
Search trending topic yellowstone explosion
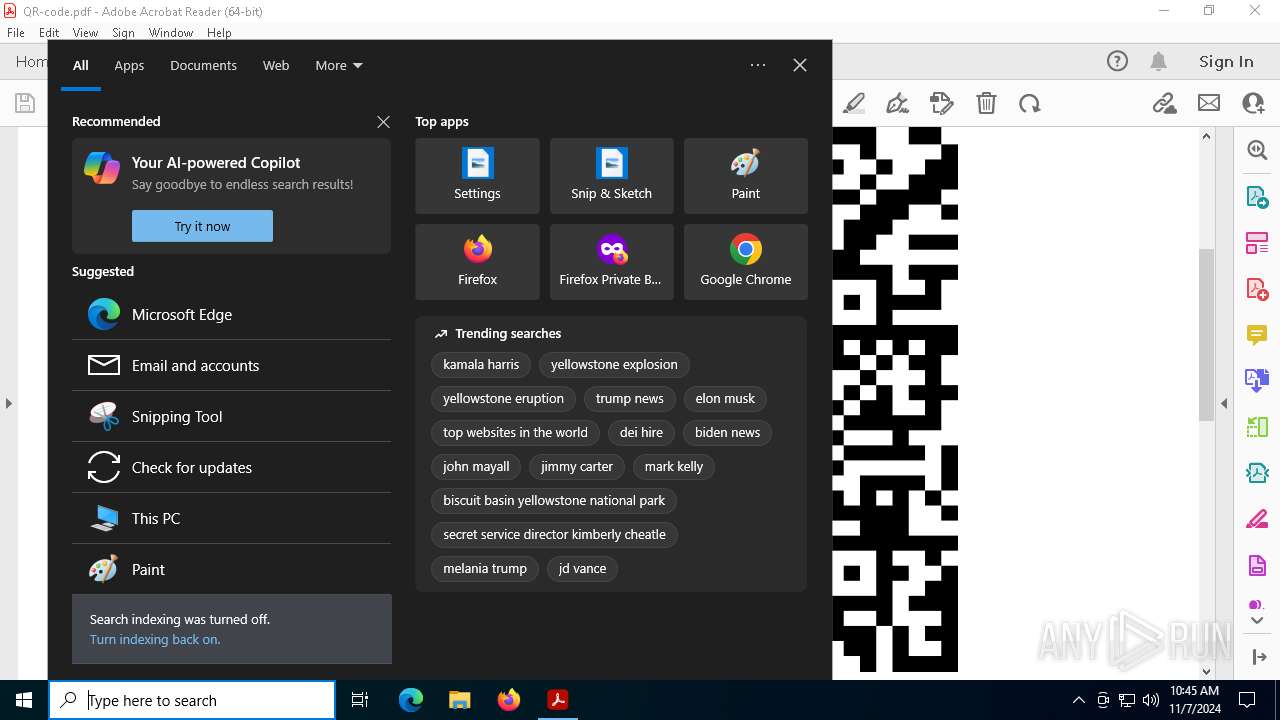pyautogui.click(x=614, y=364)
